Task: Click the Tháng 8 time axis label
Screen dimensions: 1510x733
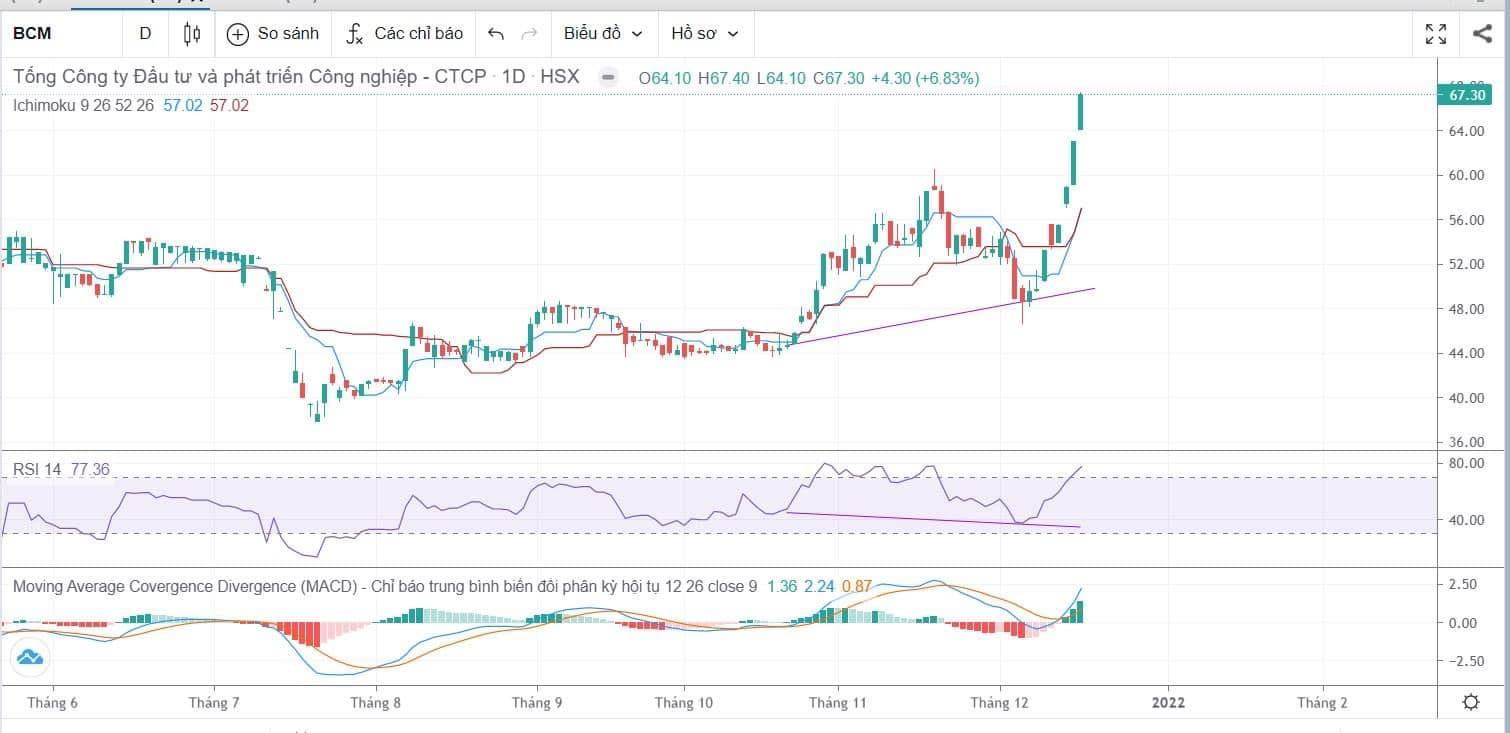Action: point(375,702)
